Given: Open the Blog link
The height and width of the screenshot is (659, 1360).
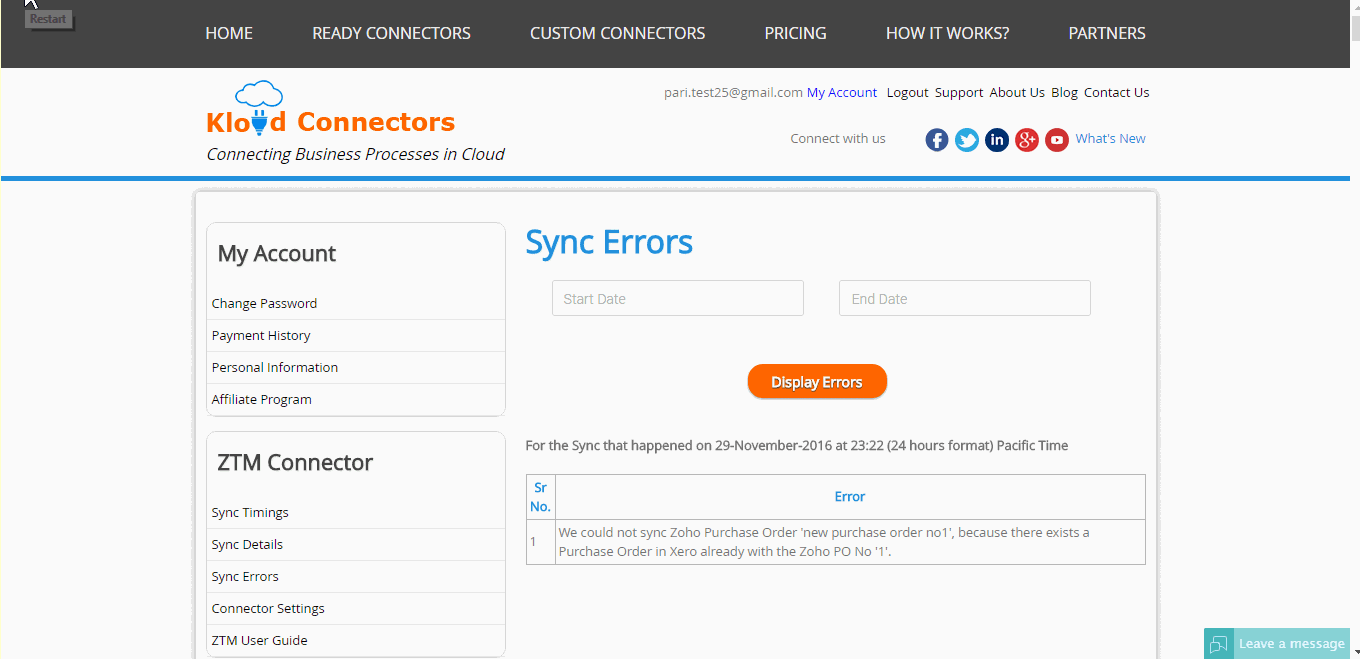Looking at the screenshot, I should coord(1064,92).
